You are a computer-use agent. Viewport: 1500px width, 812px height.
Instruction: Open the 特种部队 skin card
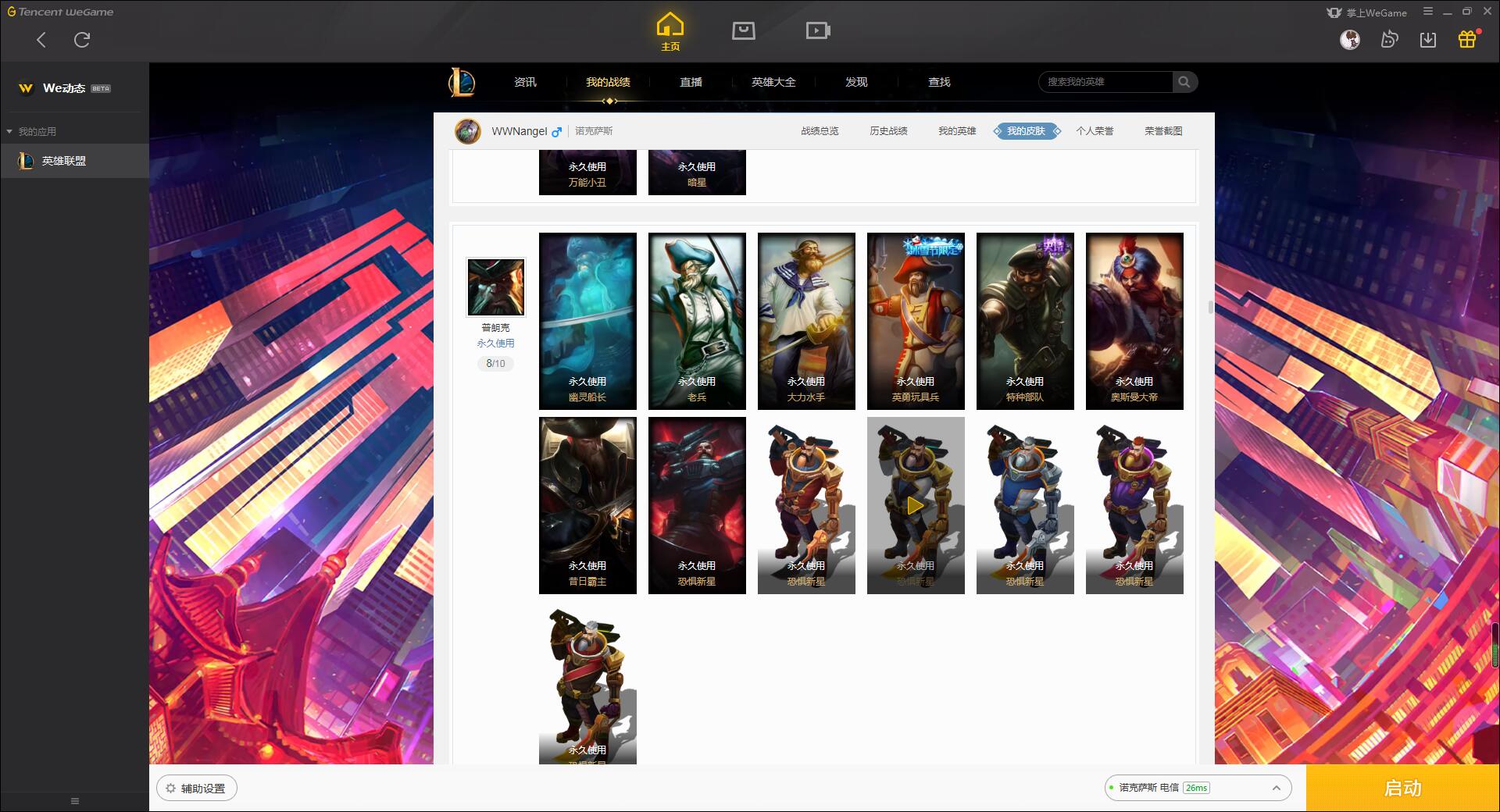(1025, 321)
